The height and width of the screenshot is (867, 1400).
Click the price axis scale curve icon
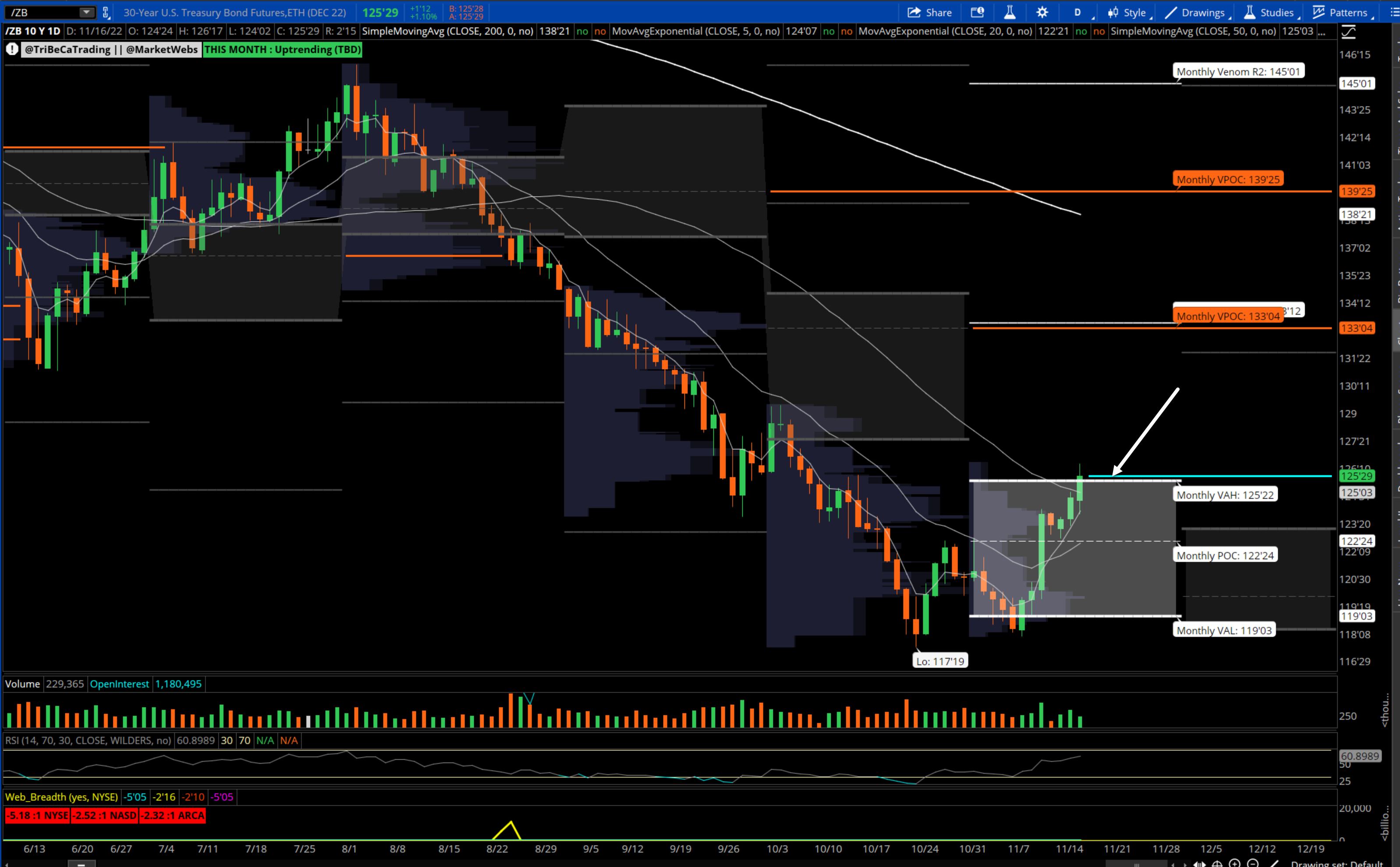click(1348, 32)
